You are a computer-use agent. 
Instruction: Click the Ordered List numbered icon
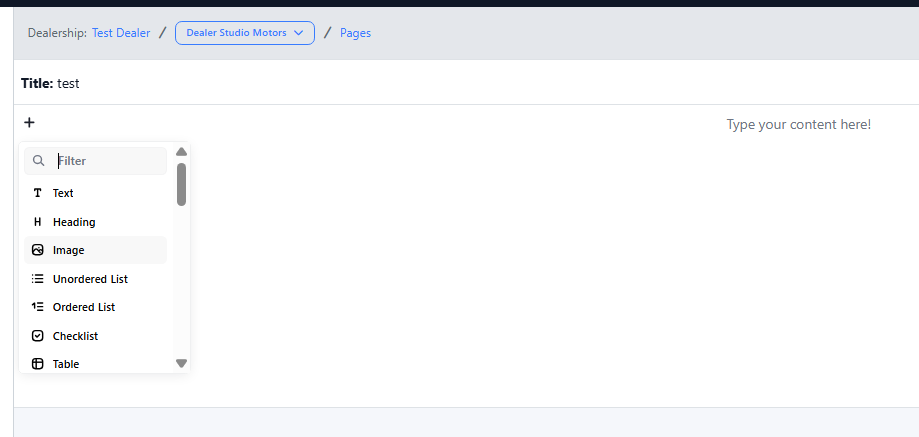(38, 307)
